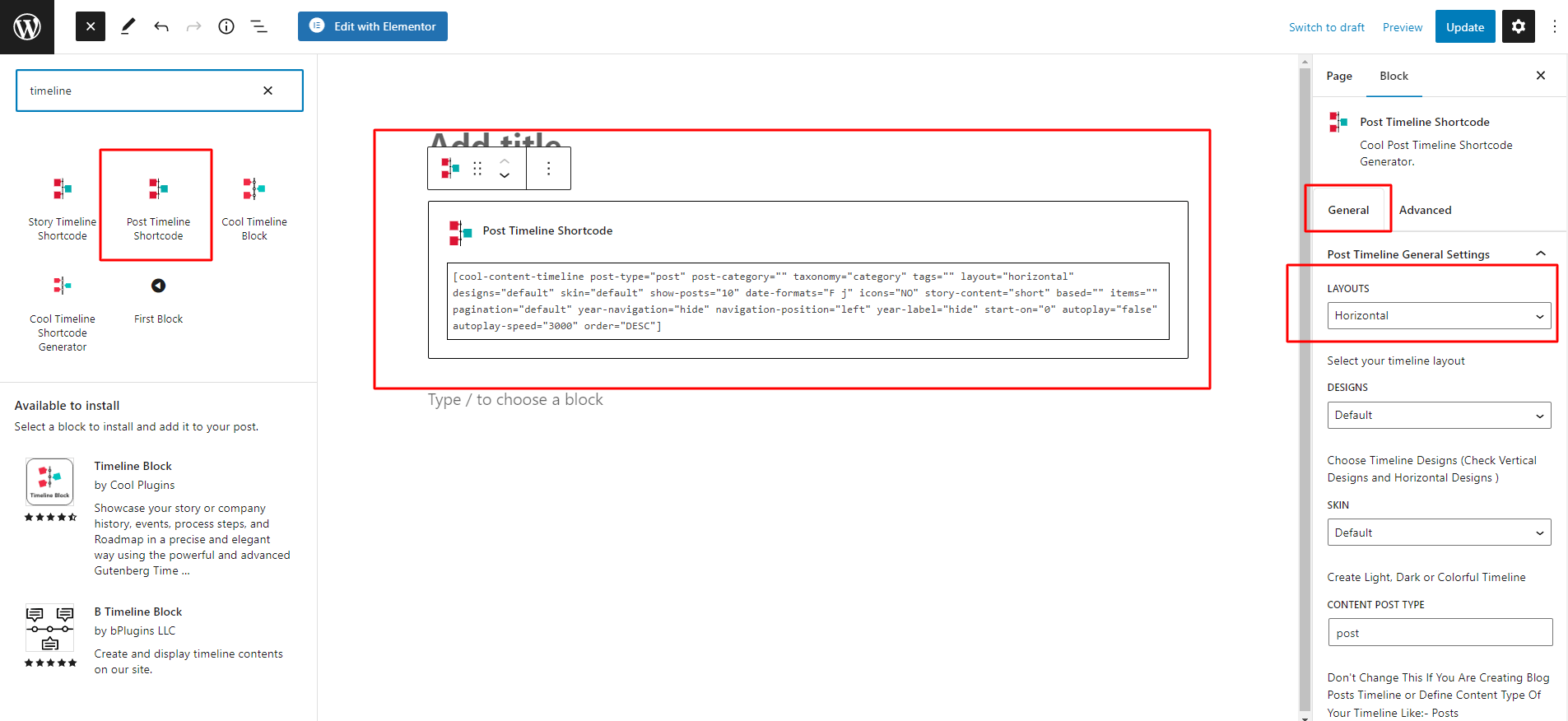This screenshot has width=1568, height=721.
Task: Clear the timeline search field
Action: point(268,91)
